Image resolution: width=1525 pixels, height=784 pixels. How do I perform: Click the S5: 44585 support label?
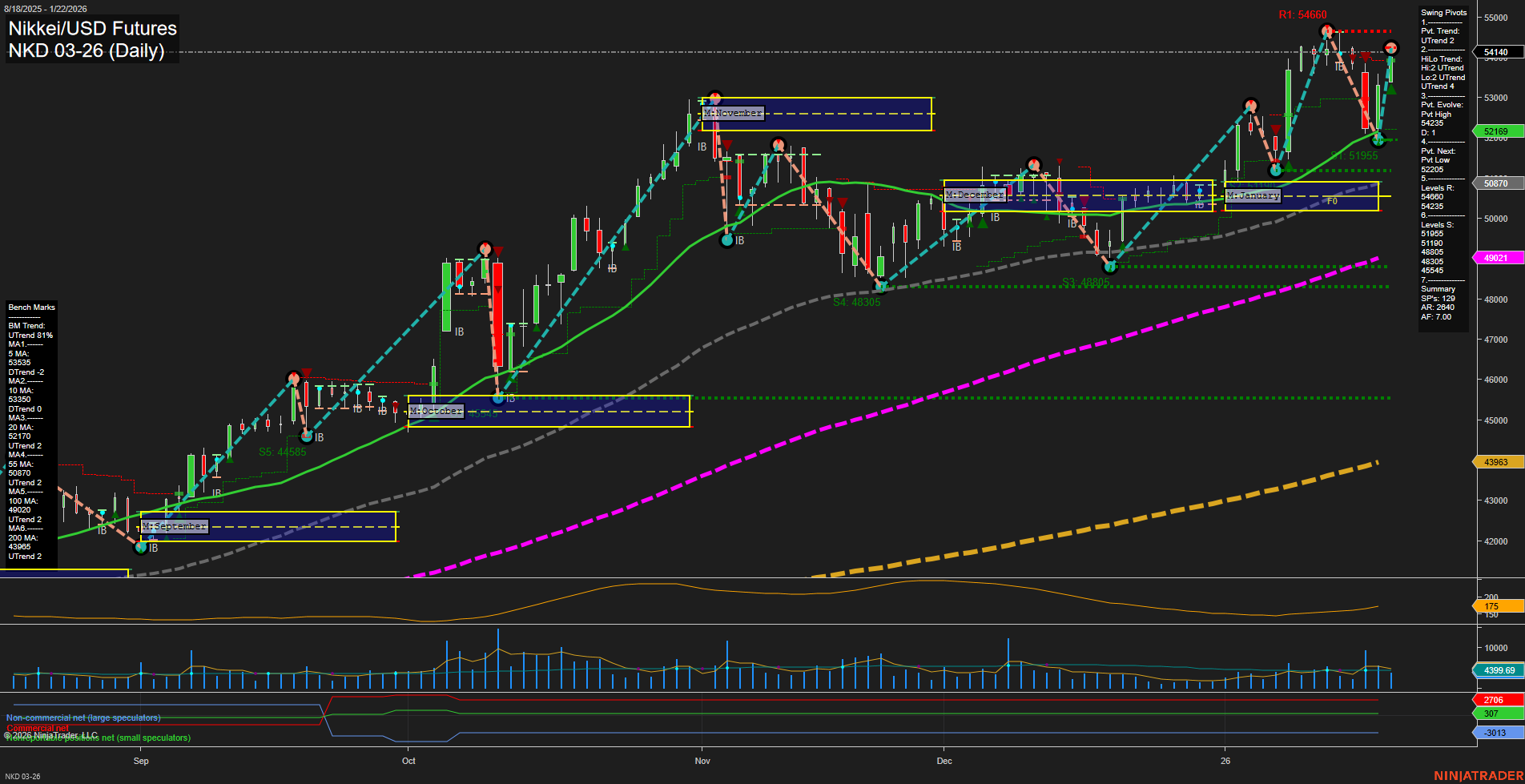[282, 452]
